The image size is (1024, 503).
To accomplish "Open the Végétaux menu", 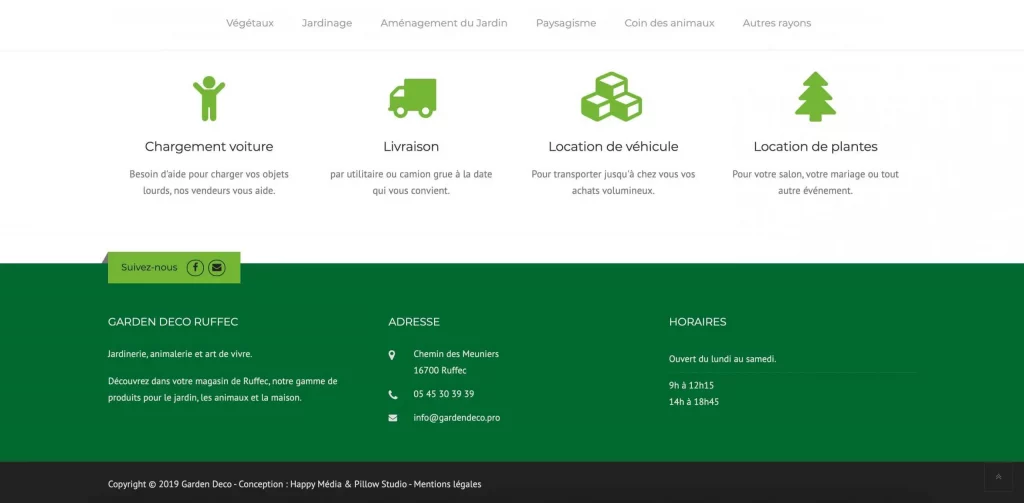I will 250,23.
